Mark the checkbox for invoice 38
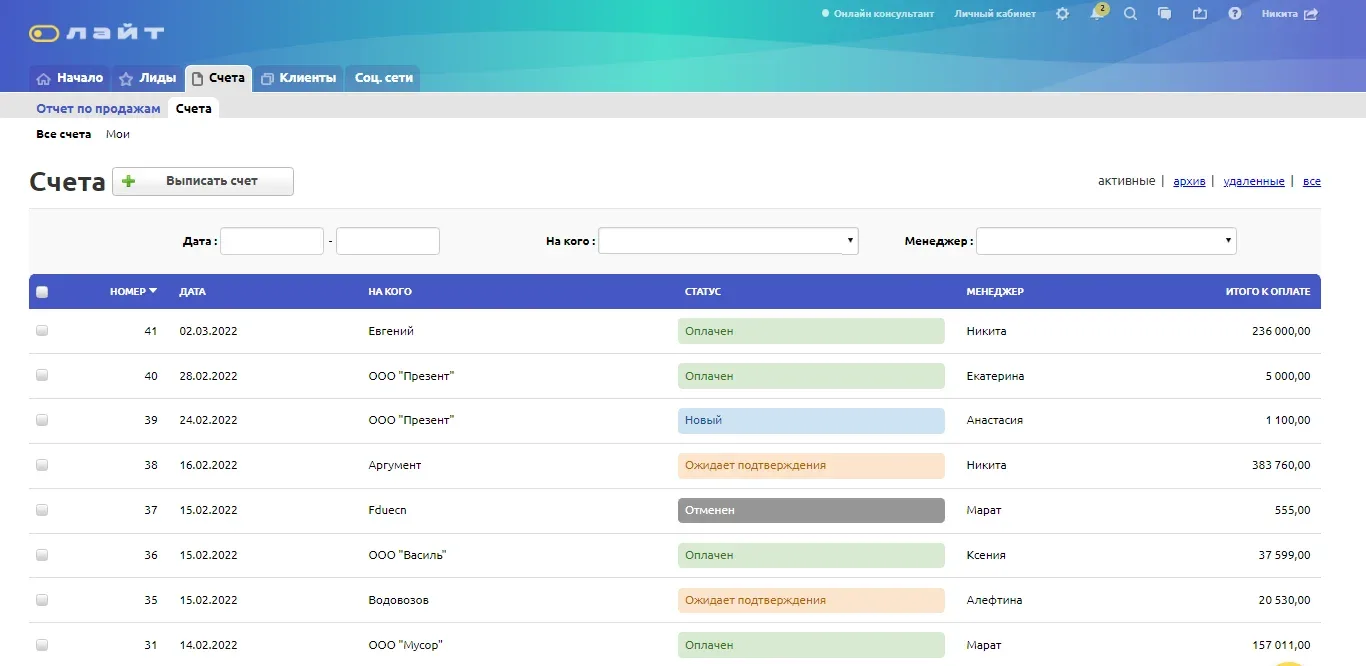Viewport: 1366px width, 666px height. pyautogui.click(x=42, y=465)
